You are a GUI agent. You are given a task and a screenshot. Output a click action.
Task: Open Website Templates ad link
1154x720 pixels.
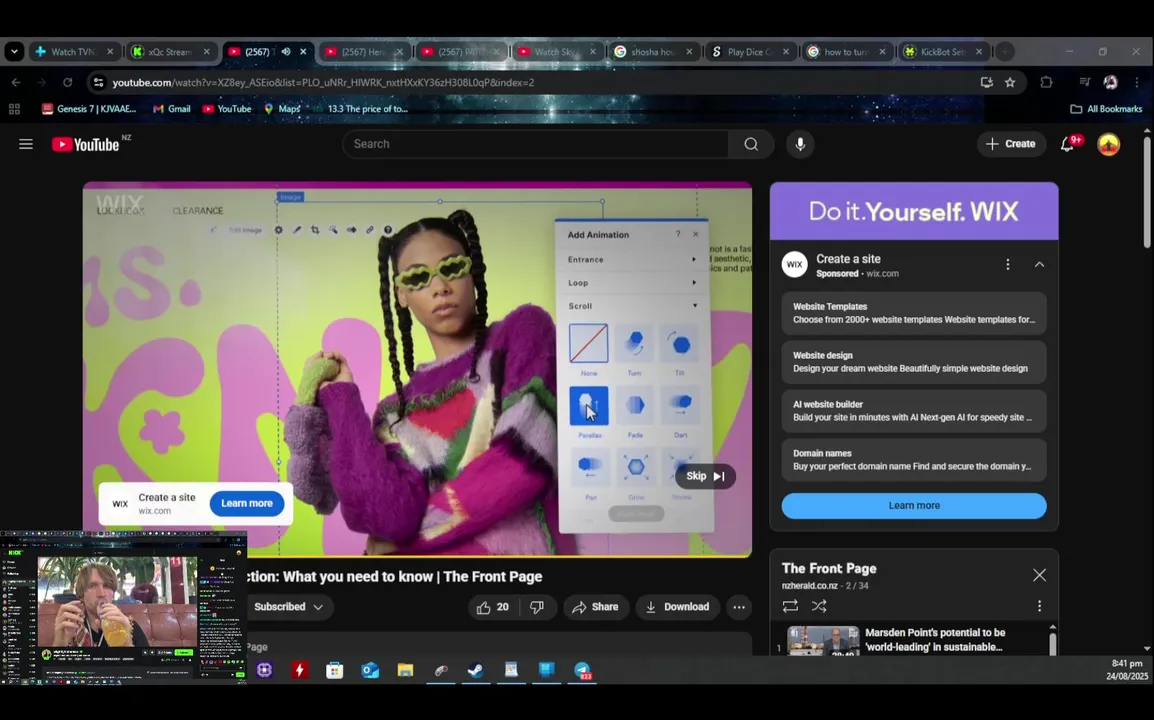[x=913, y=313]
